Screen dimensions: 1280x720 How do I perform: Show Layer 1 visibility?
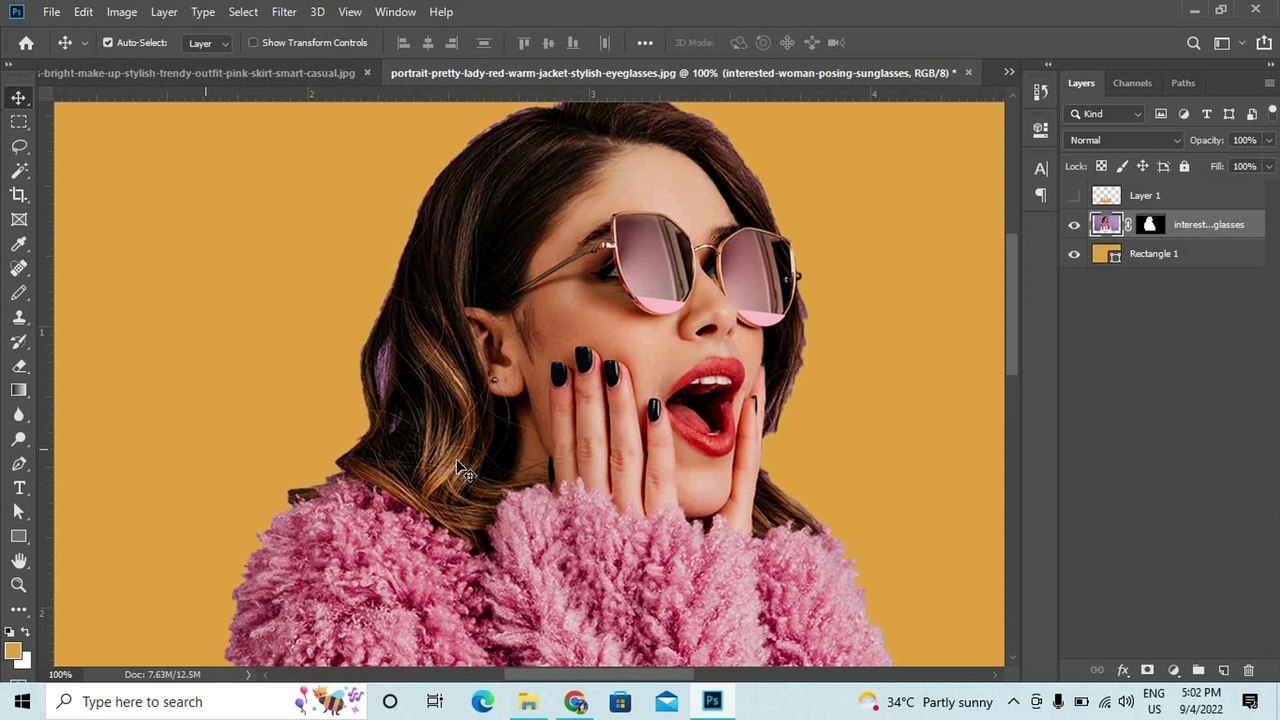point(1074,196)
